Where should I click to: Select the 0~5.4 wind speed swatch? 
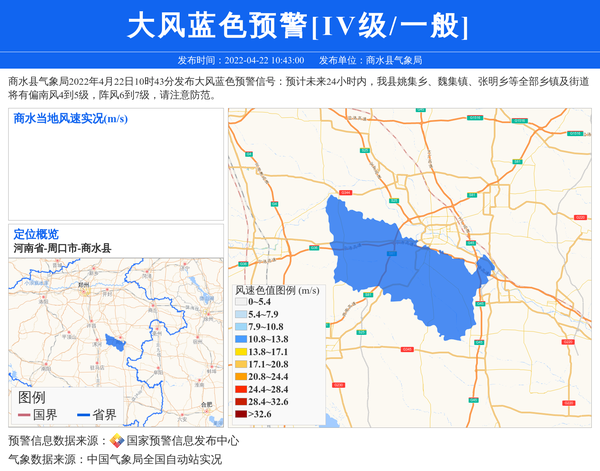(241, 302)
